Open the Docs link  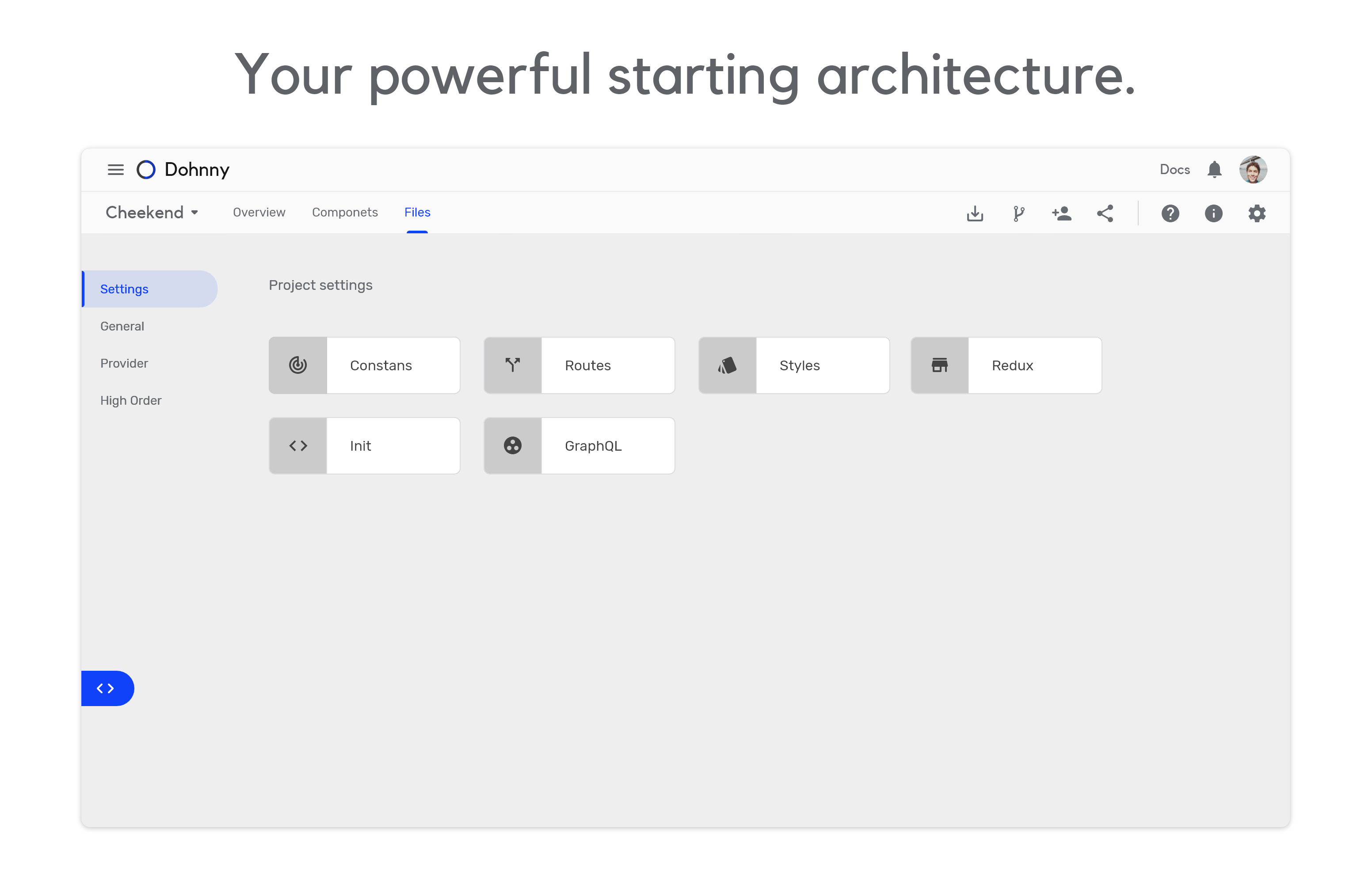pos(1174,170)
